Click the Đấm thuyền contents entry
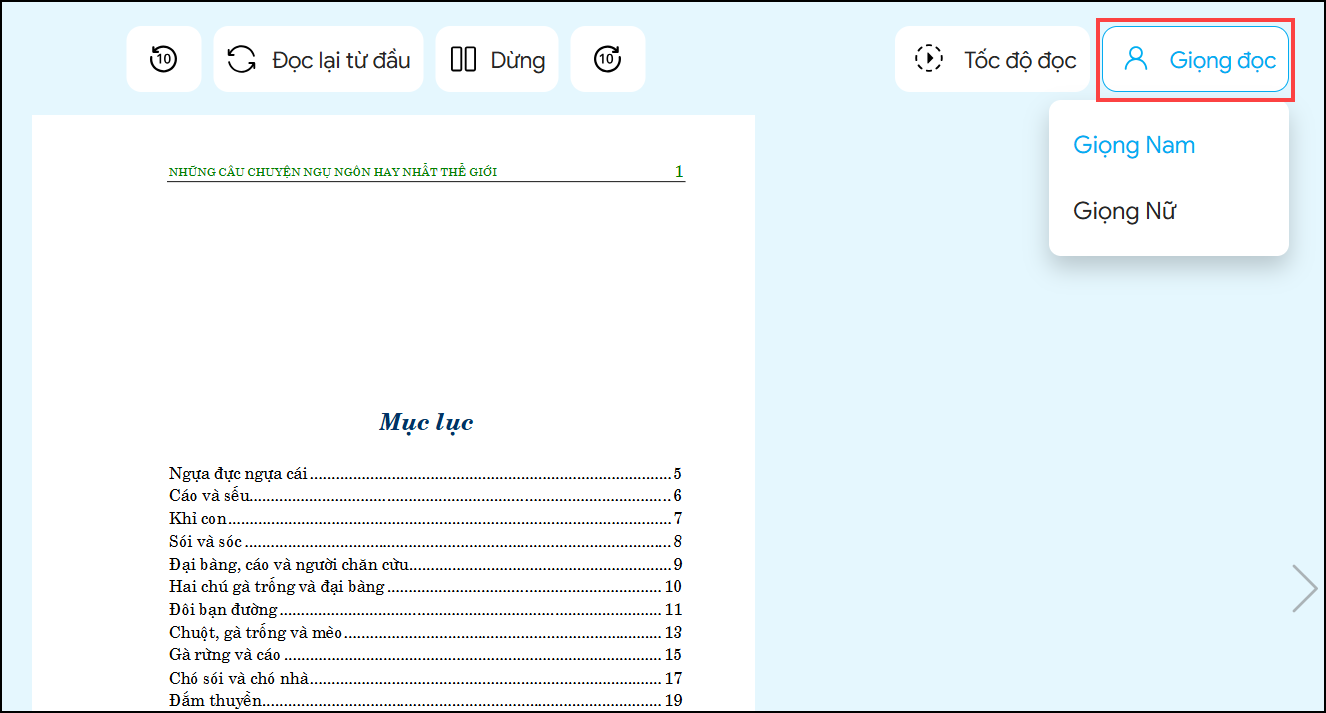The width and height of the screenshot is (1326, 713). click(x=215, y=701)
